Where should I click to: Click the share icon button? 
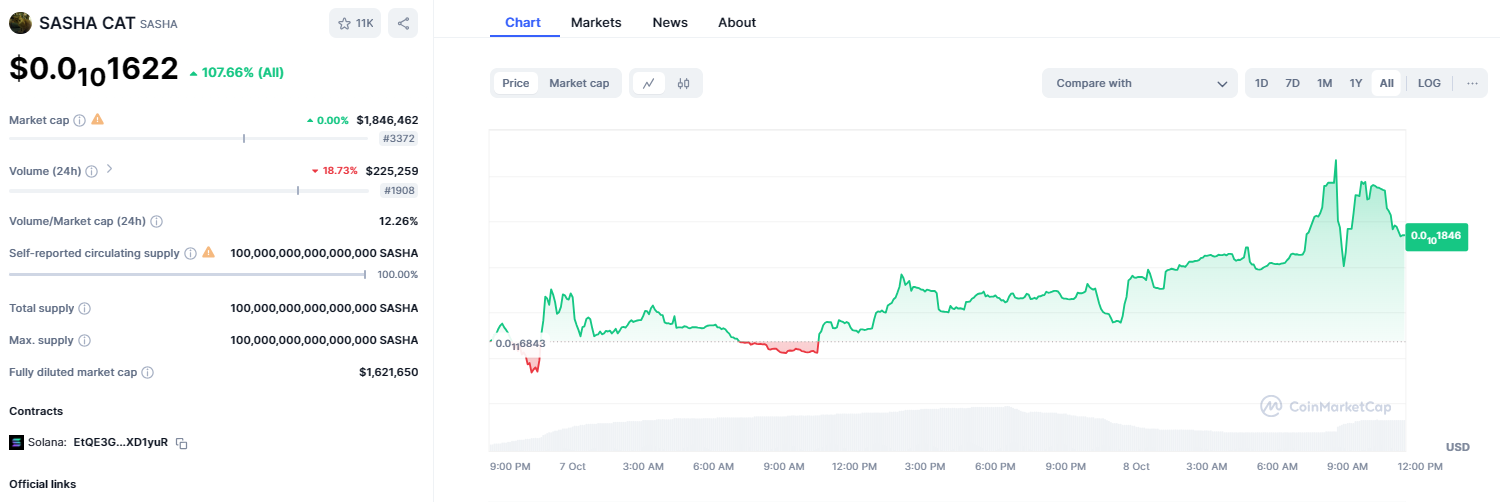403,23
